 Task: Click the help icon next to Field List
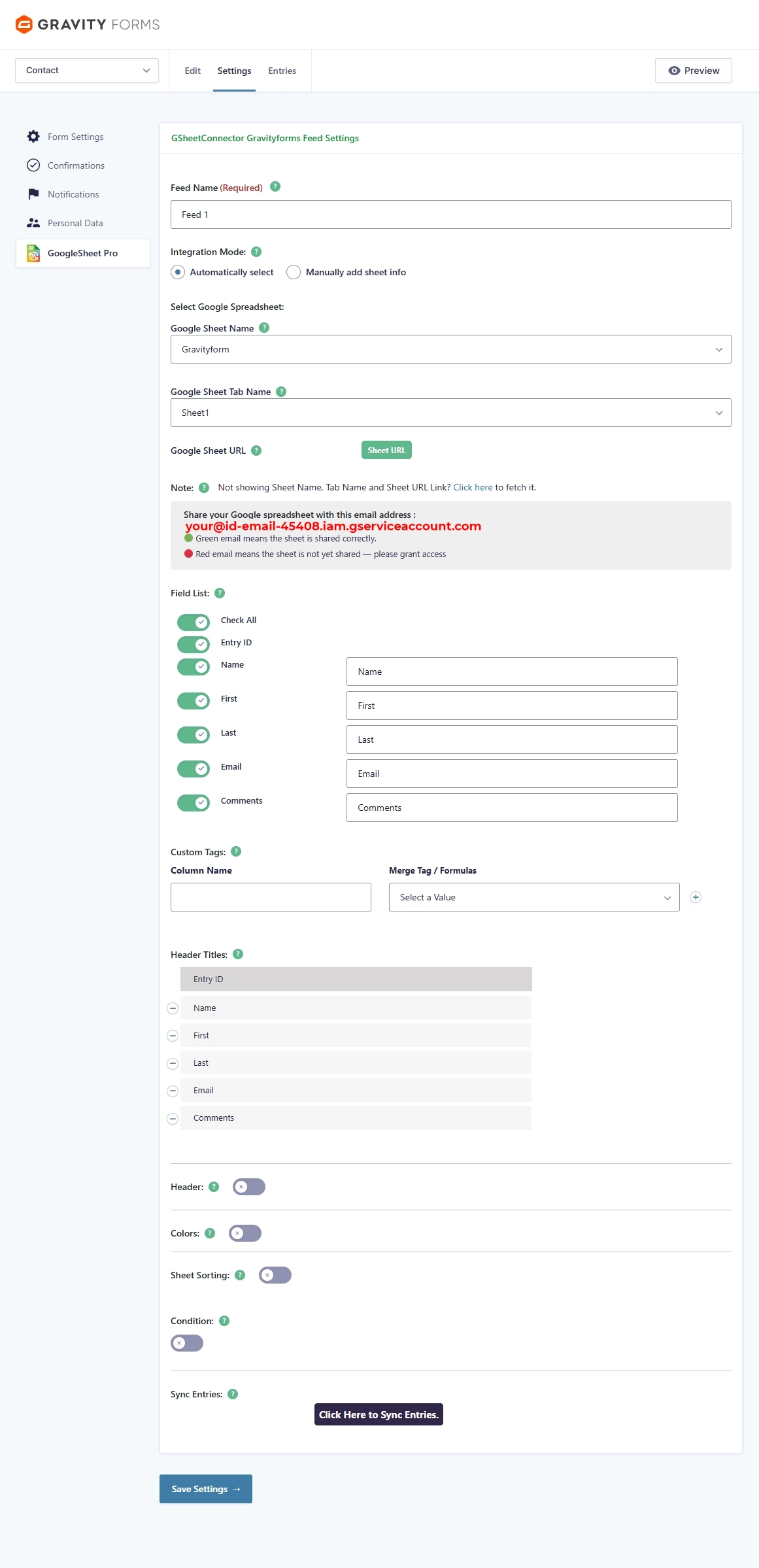click(x=220, y=593)
